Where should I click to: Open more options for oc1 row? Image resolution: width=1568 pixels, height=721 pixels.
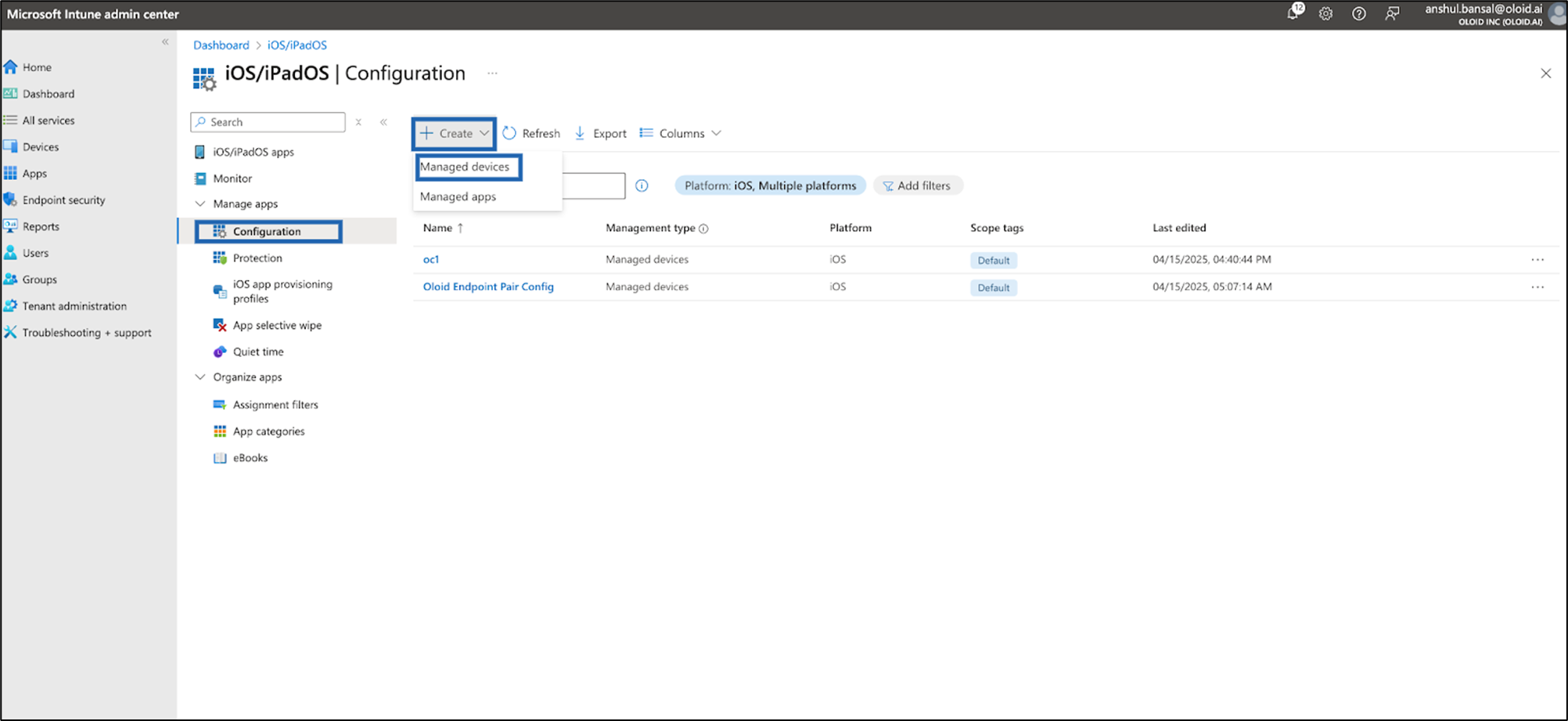click(1537, 259)
